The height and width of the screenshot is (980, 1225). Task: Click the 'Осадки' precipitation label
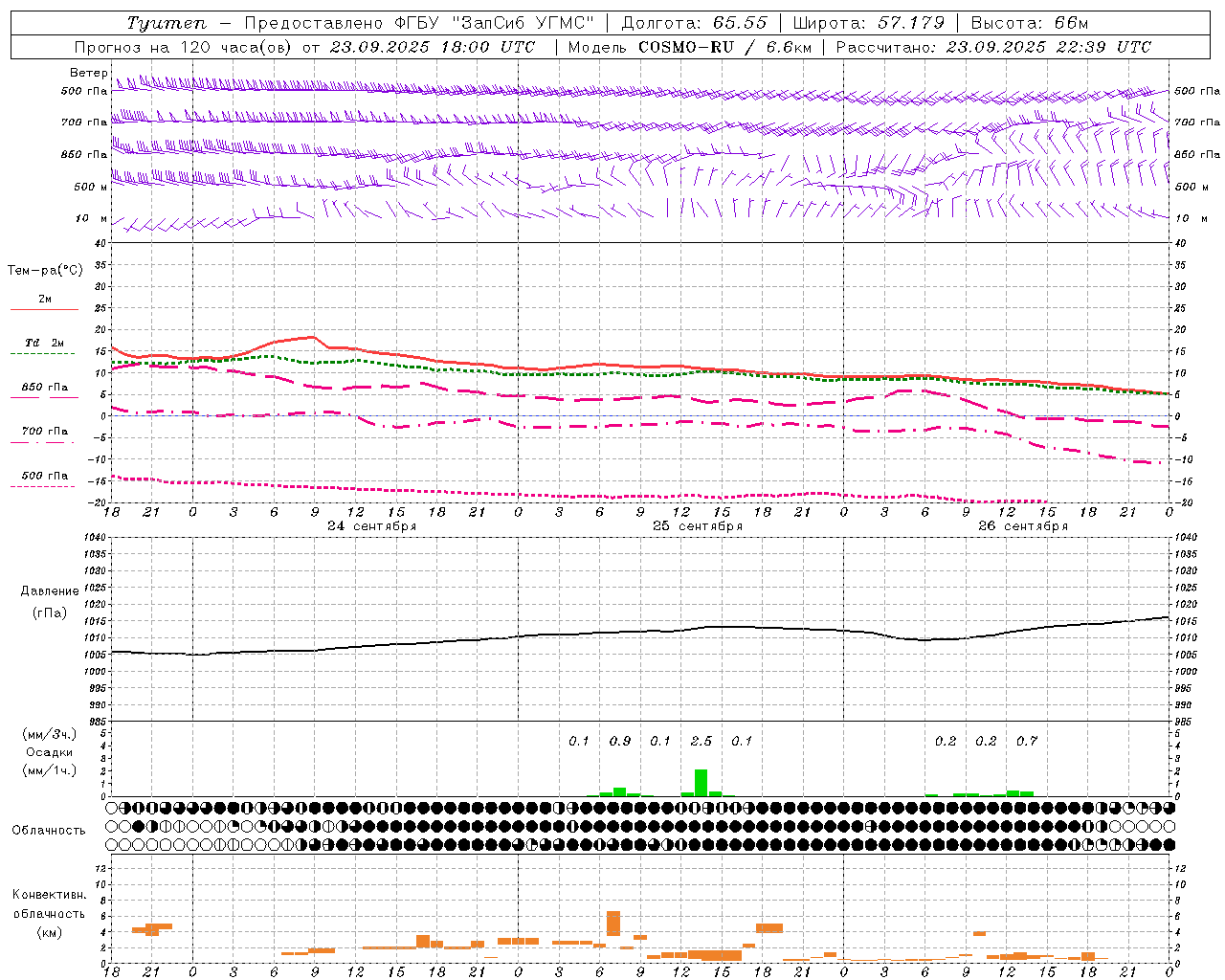click(49, 752)
